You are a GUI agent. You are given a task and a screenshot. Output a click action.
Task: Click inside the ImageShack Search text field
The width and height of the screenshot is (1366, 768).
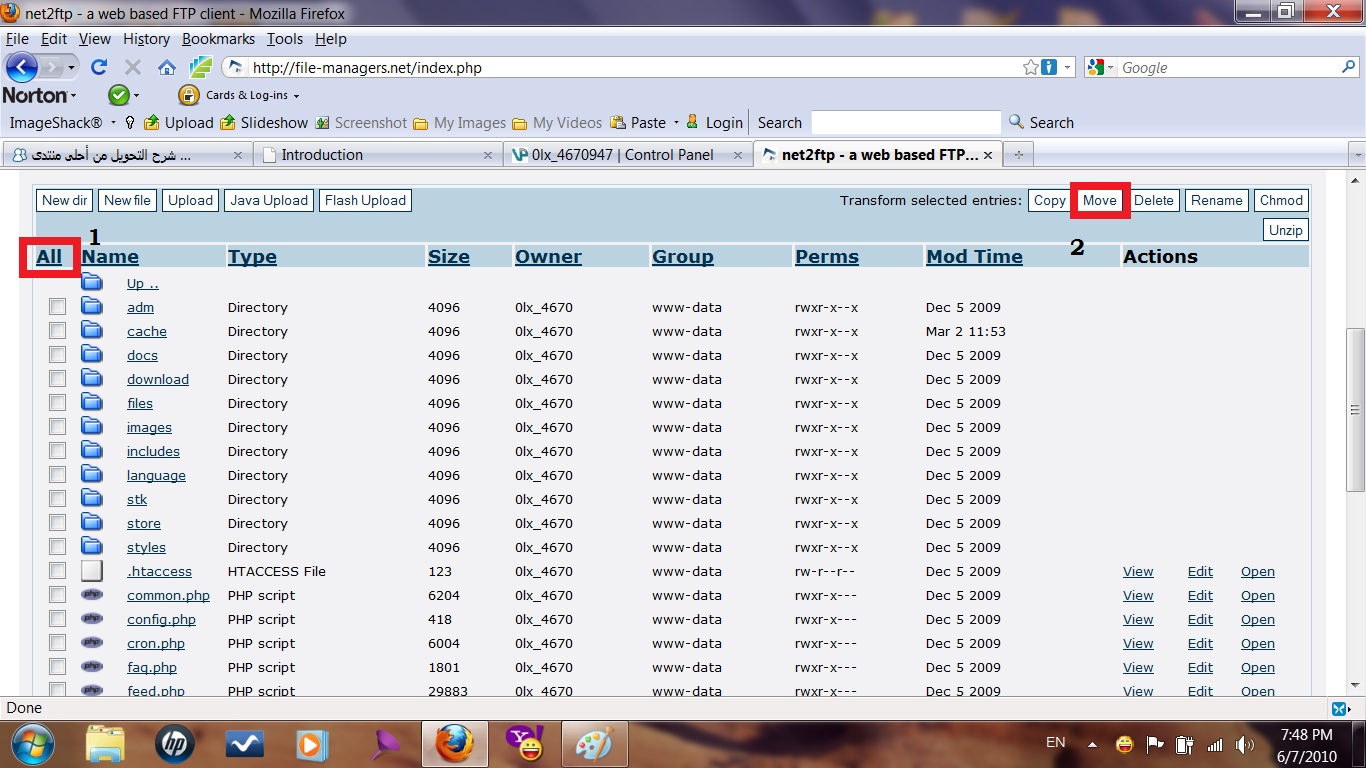tap(905, 123)
